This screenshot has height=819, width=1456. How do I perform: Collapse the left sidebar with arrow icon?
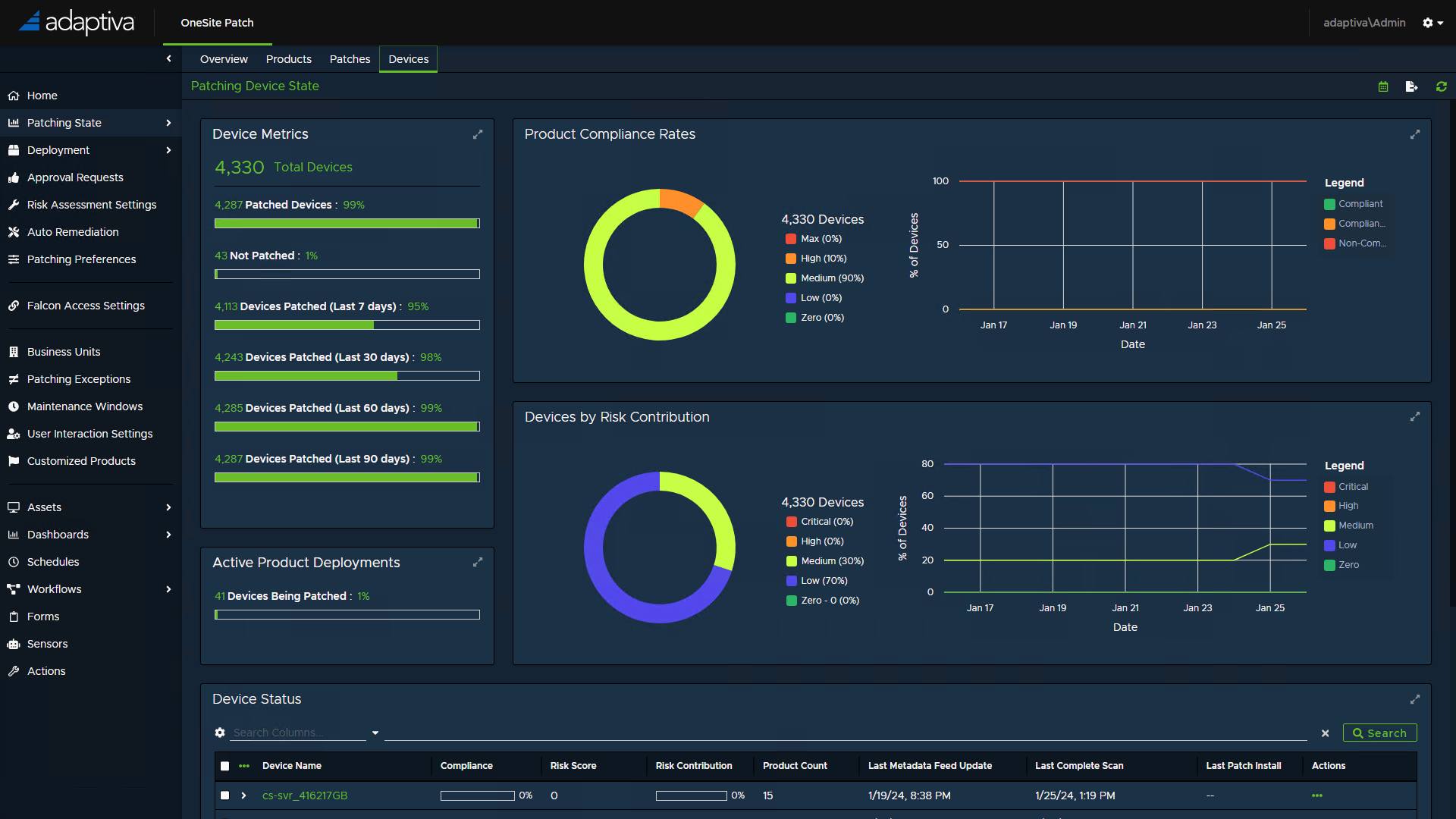click(168, 58)
